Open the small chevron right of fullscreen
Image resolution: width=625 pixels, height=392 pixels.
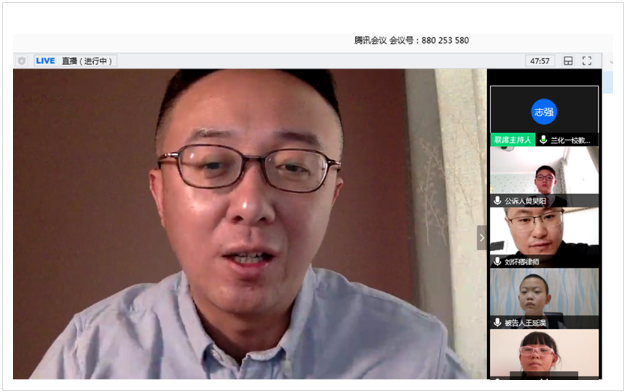coord(611,62)
